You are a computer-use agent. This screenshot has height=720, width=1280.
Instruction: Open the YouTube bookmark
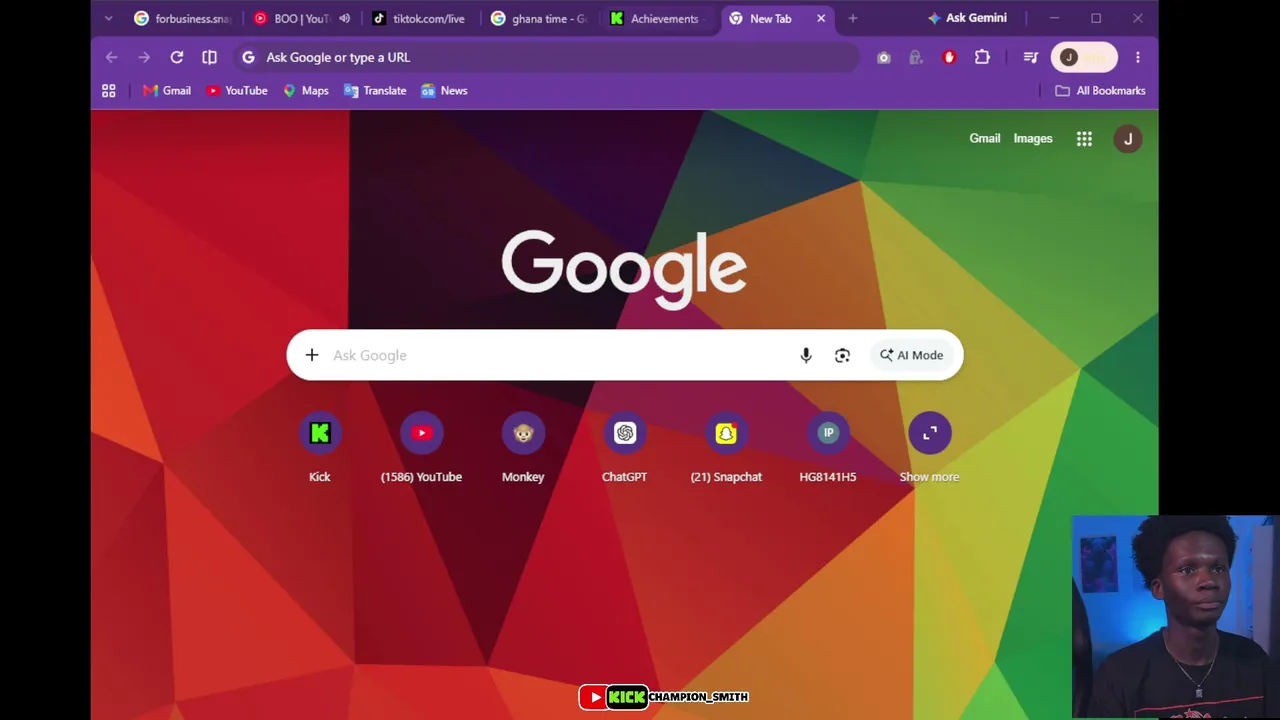coord(237,91)
